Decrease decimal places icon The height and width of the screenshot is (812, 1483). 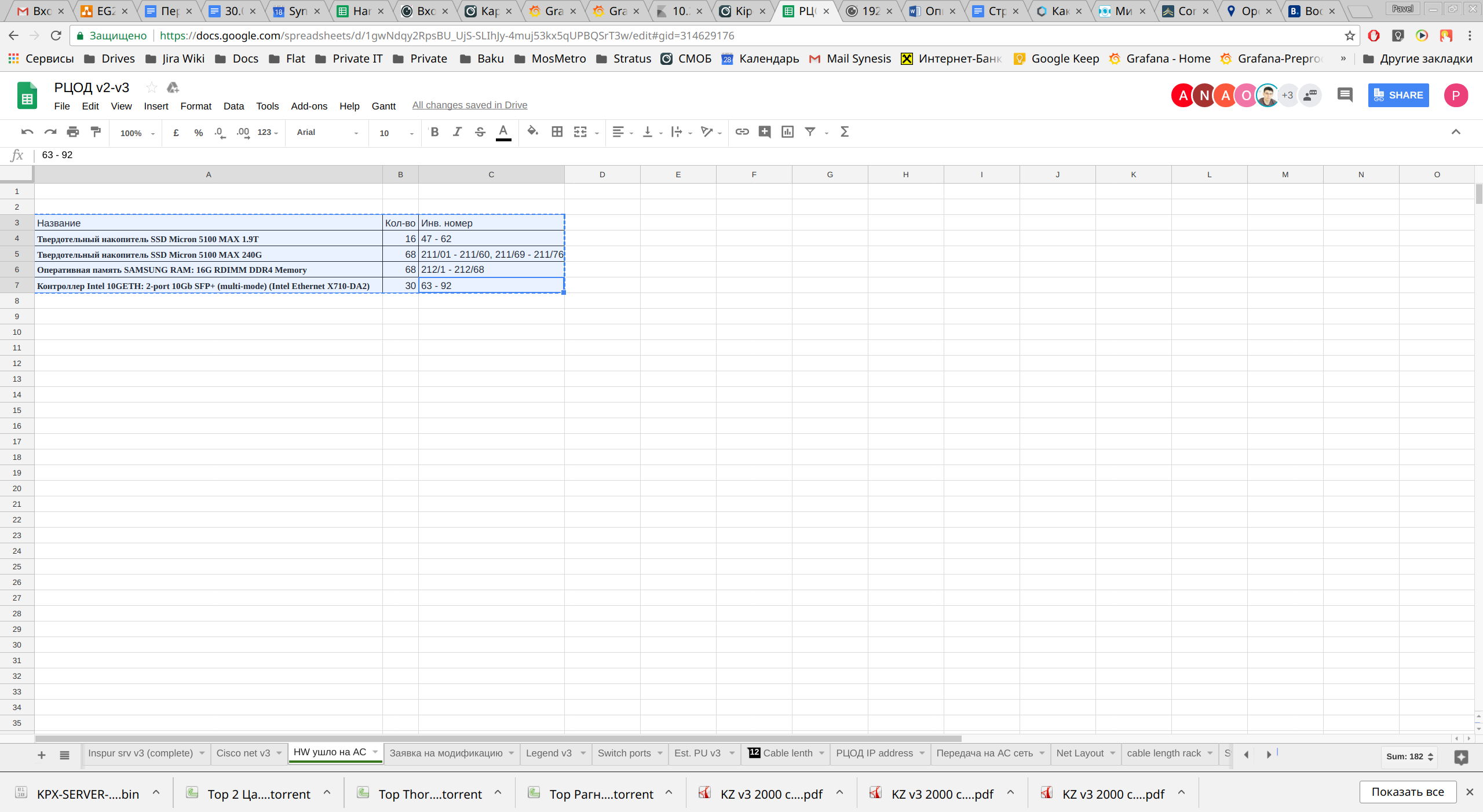click(x=220, y=133)
